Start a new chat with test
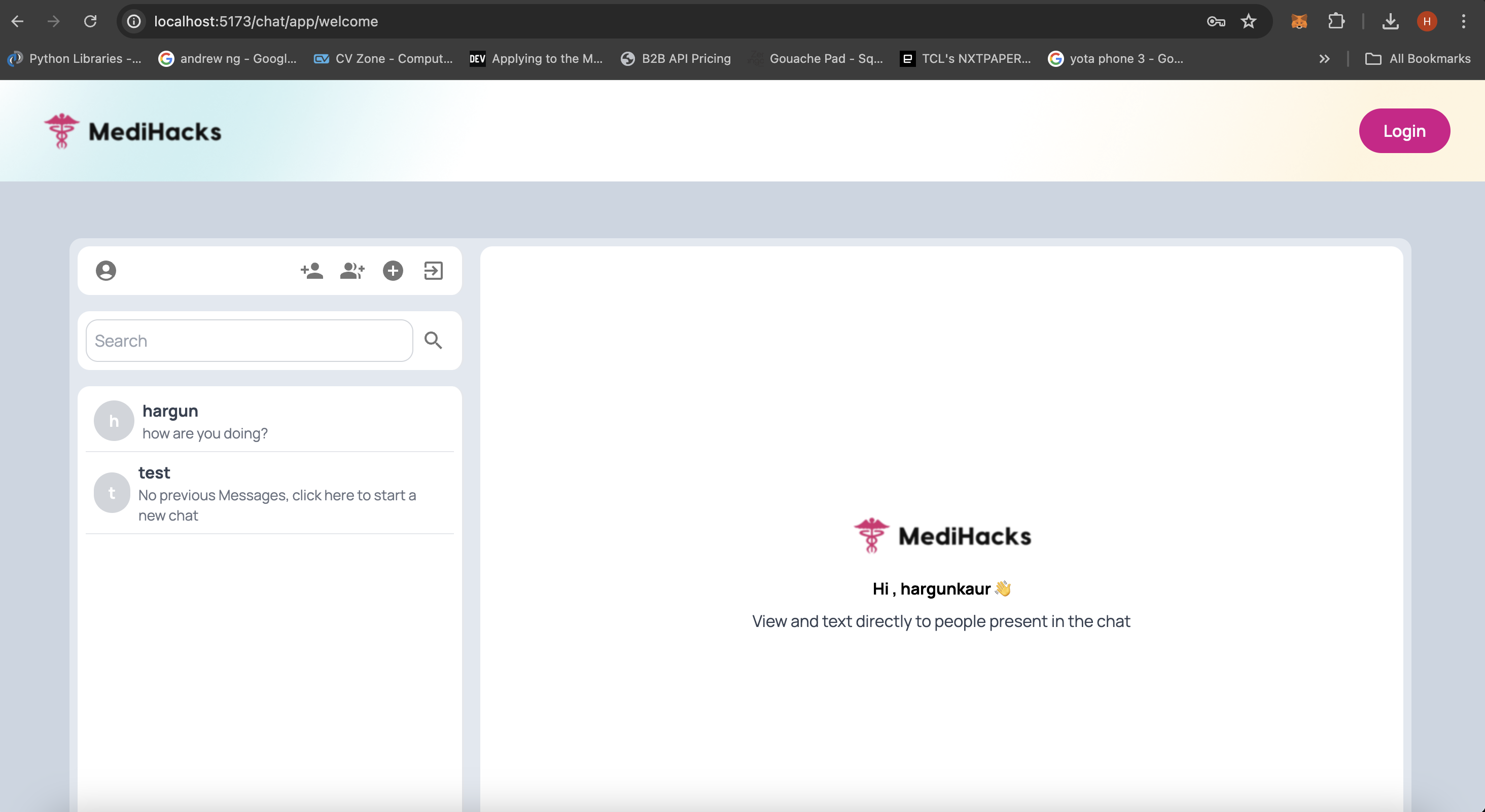This screenshot has width=1485, height=812. click(269, 493)
